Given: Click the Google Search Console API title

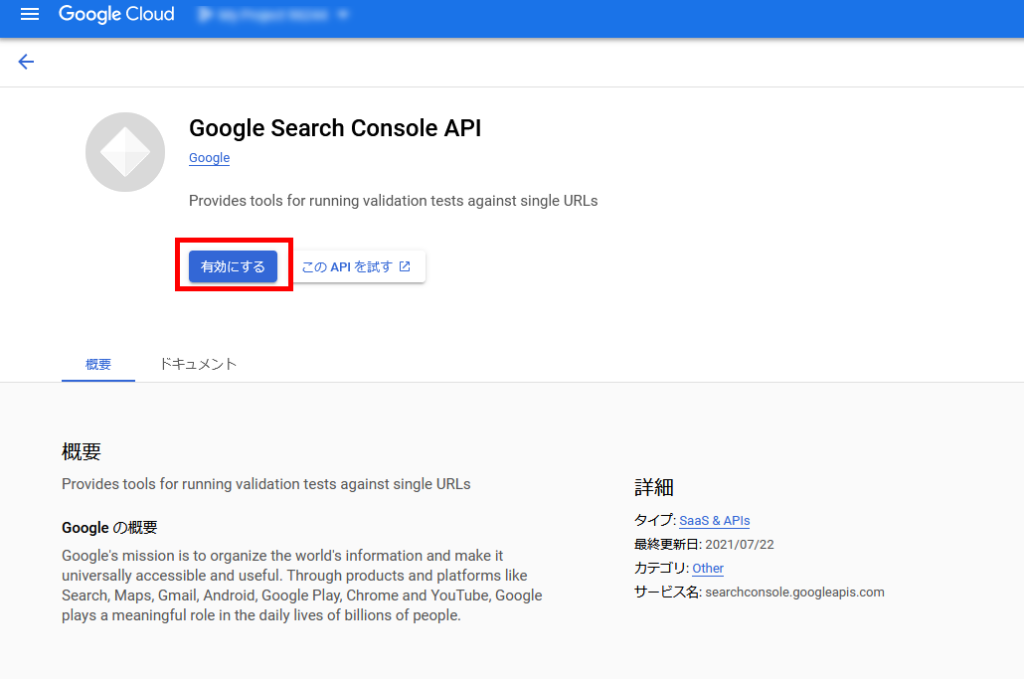Looking at the screenshot, I should click(x=335, y=128).
